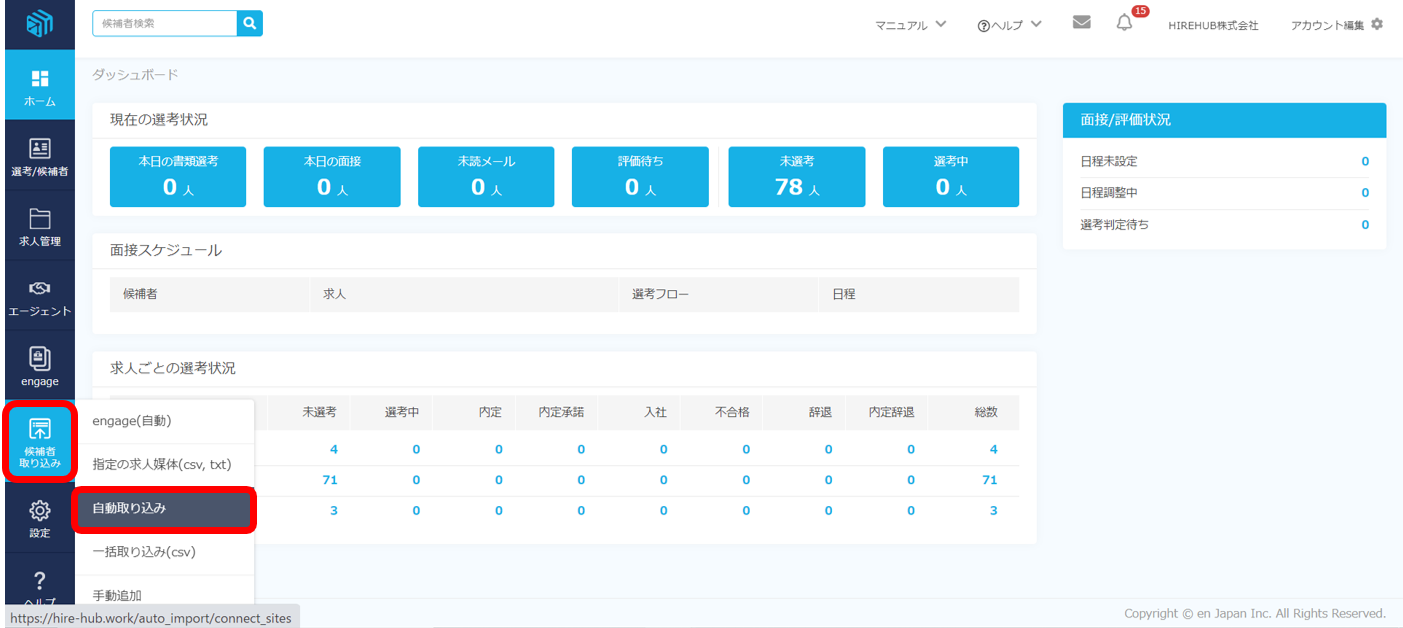Expand the ヘルプ dropdown in header

click(1010, 25)
